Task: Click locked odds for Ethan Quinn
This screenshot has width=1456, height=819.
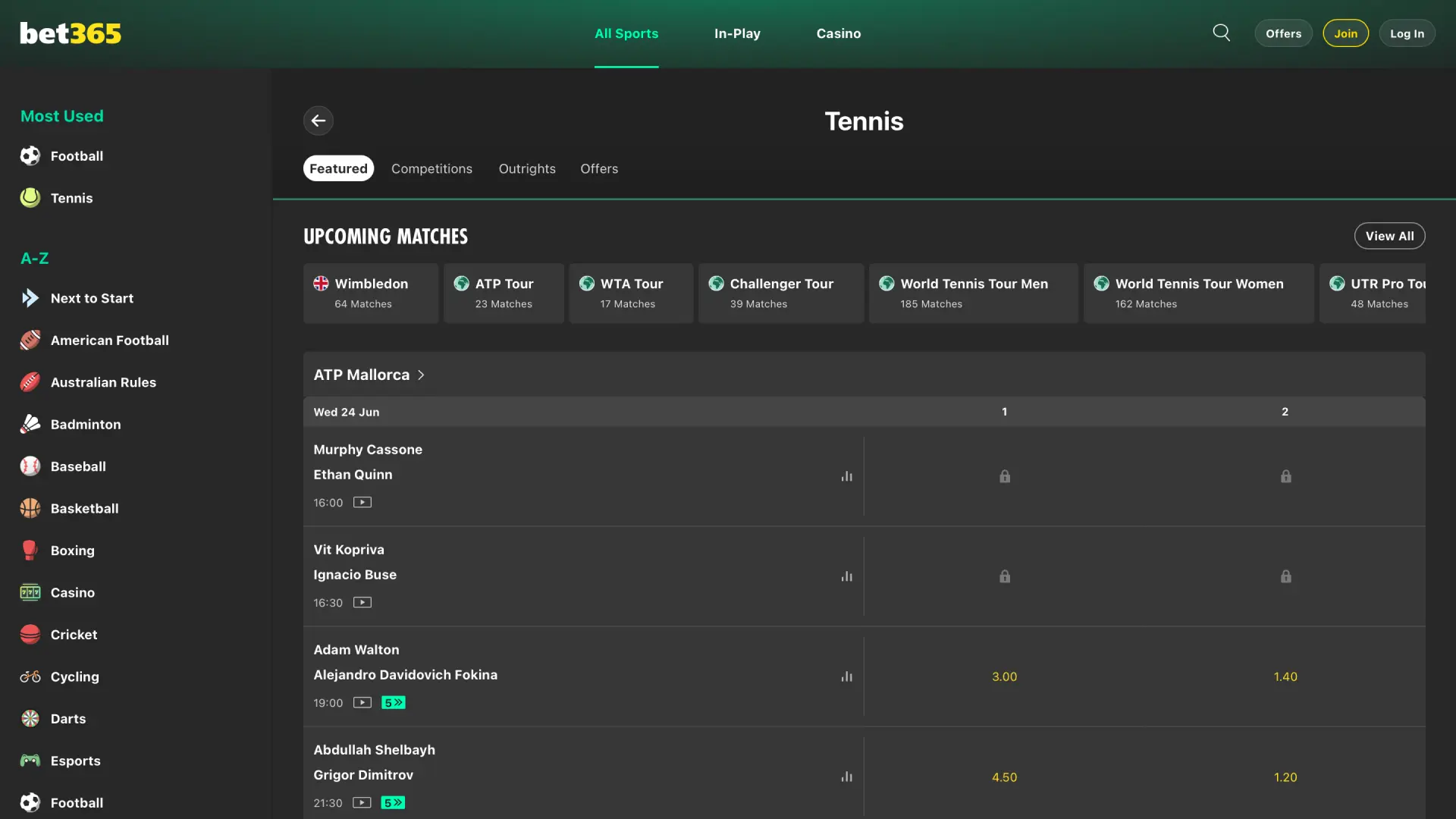Action: coord(1285,476)
